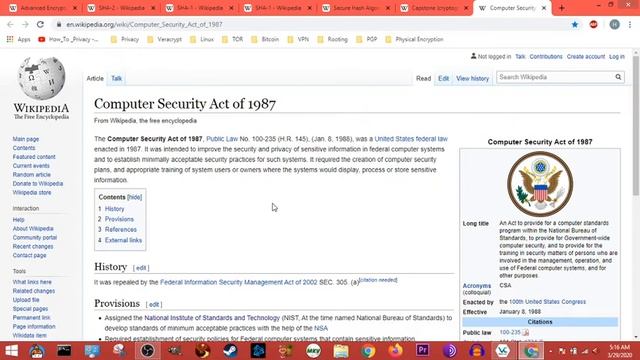
Task: Open the Linux bookmarks folder
Action: pyautogui.click(x=202, y=40)
